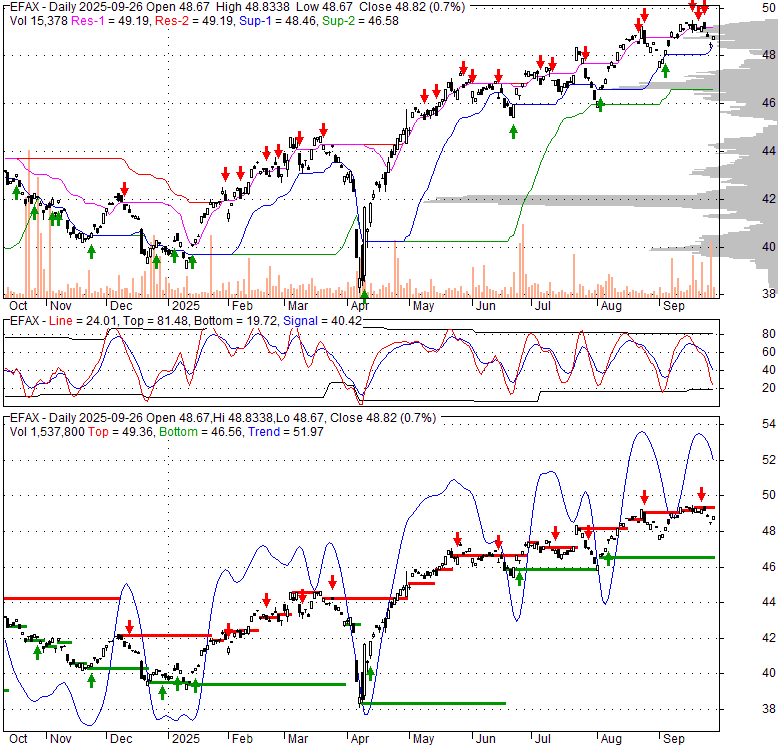Click the '60' level on the oscillator axis
This screenshot has height=745, width=780.
(769, 352)
